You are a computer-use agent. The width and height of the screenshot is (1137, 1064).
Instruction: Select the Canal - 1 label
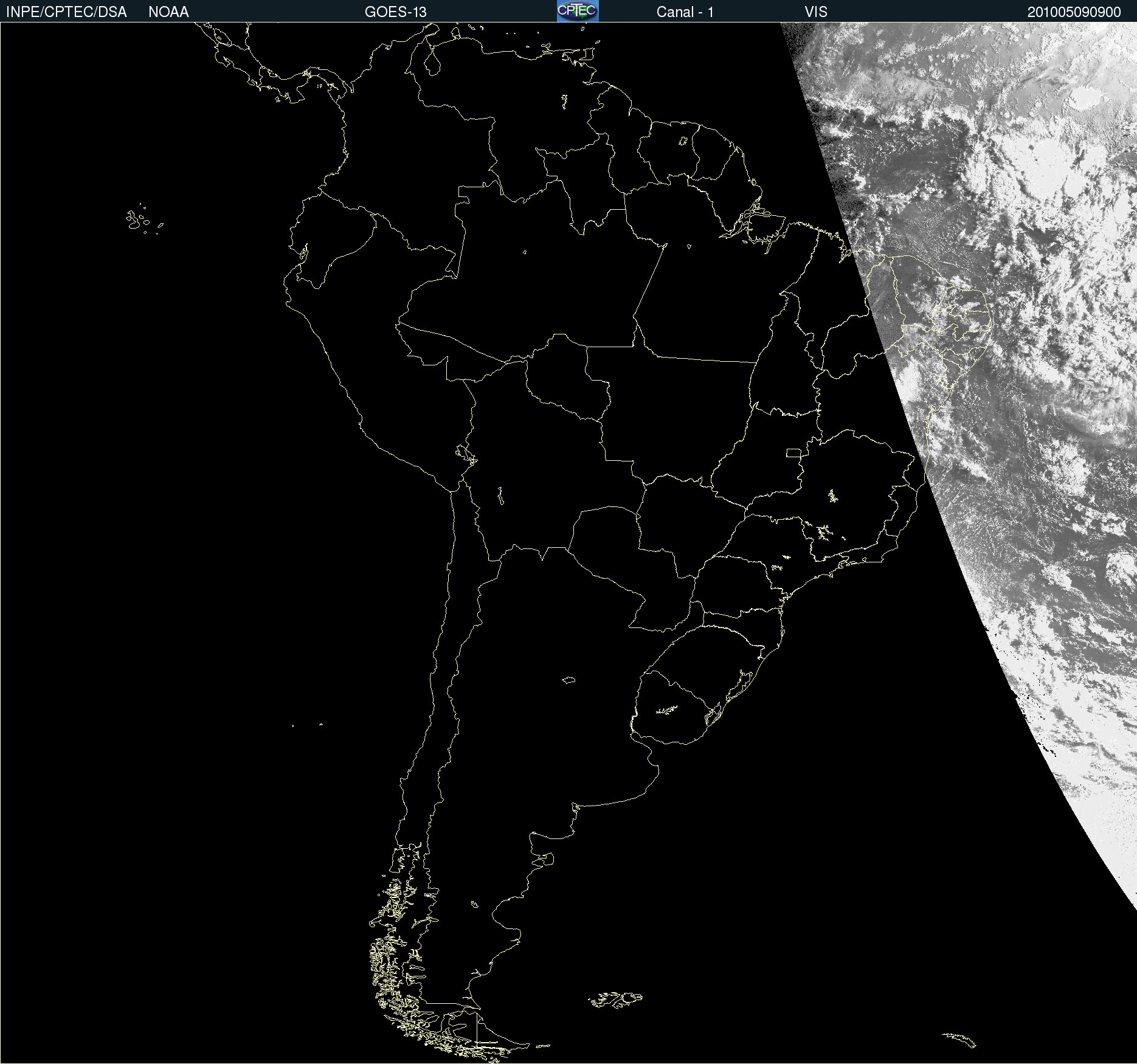click(685, 12)
